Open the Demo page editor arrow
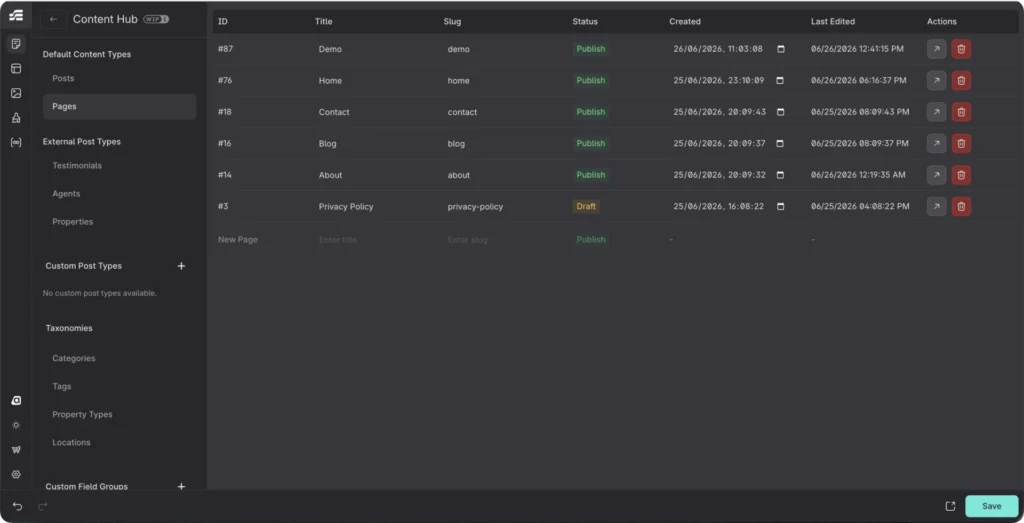The width and height of the screenshot is (1024, 523). pos(936,49)
